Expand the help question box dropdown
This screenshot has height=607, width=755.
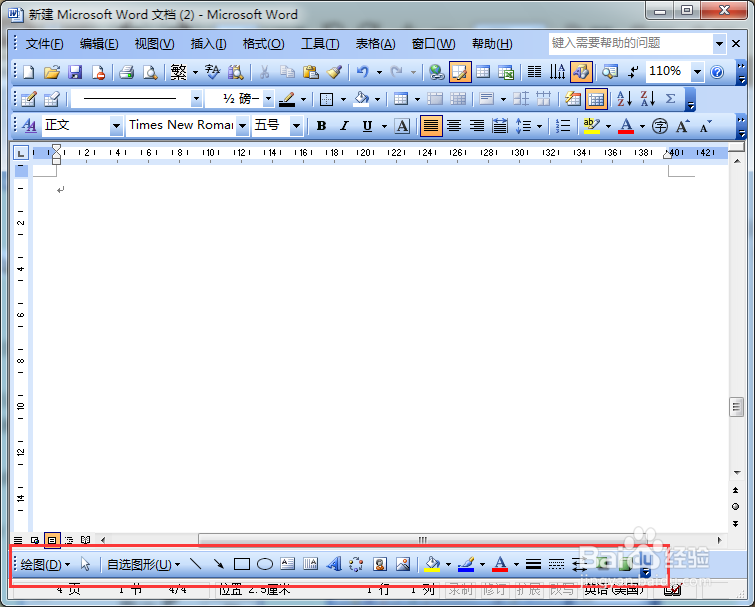719,44
